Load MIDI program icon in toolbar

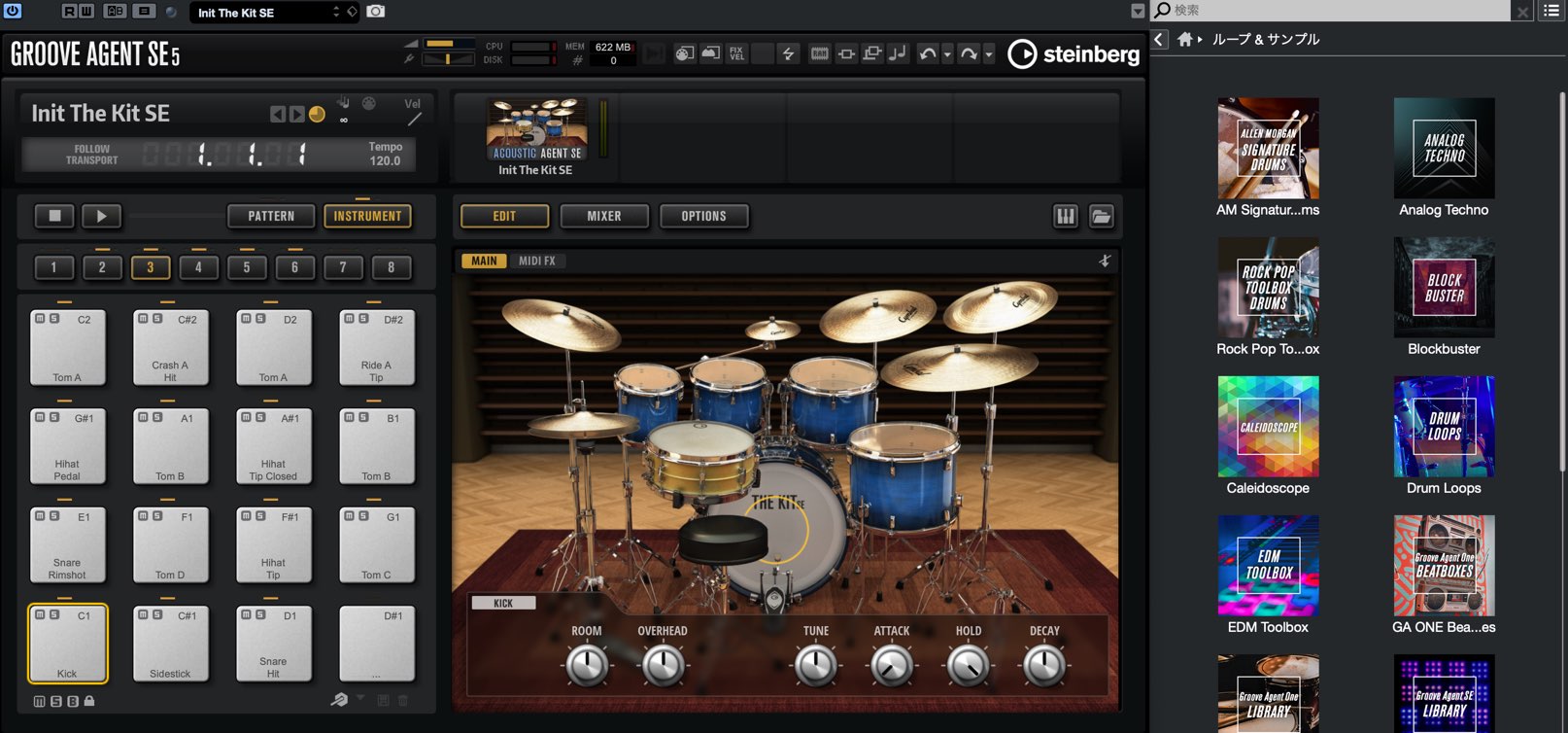pyautogui.click(x=684, y=53)
